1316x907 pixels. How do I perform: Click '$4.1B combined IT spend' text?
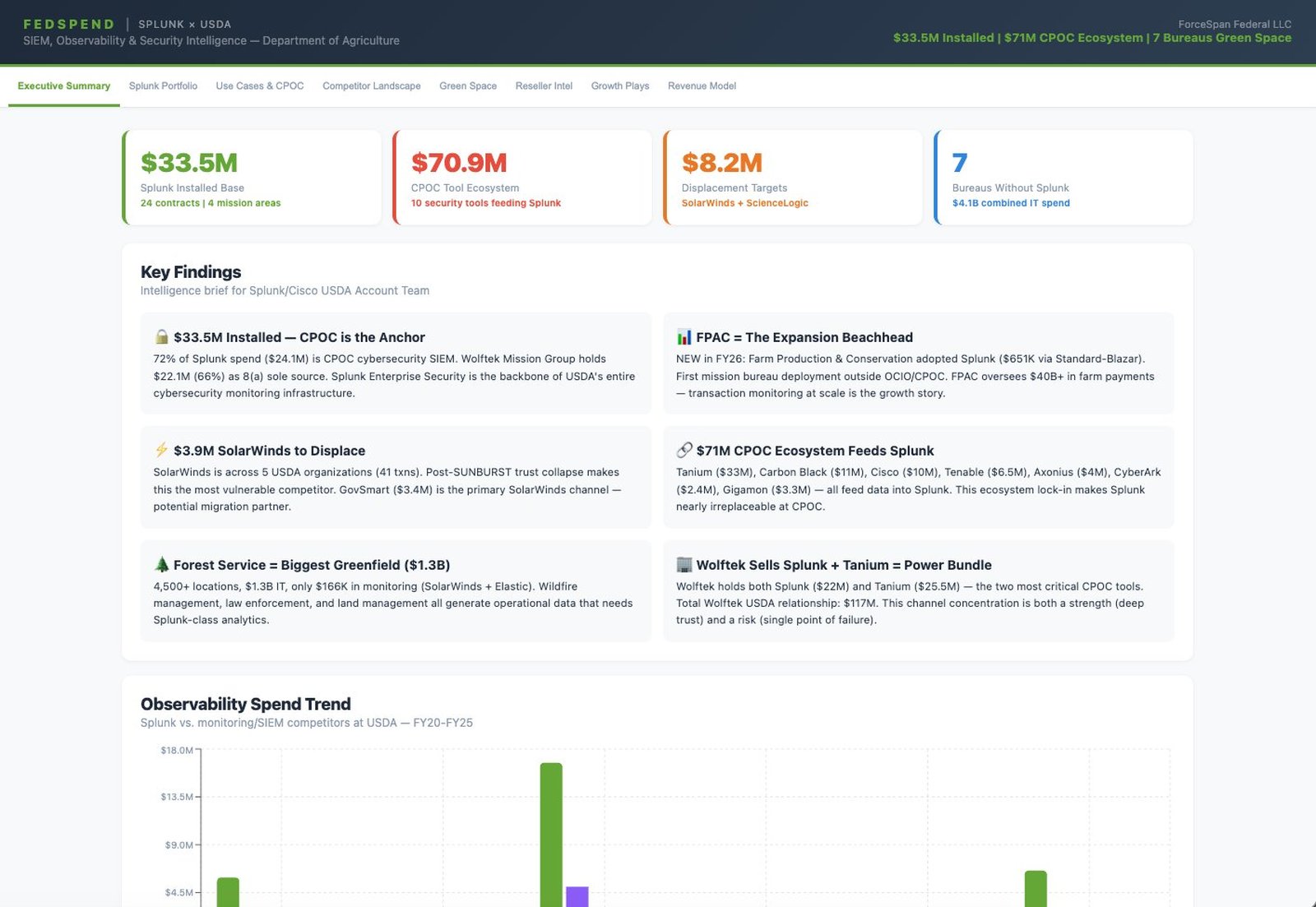click(1011, 203)
